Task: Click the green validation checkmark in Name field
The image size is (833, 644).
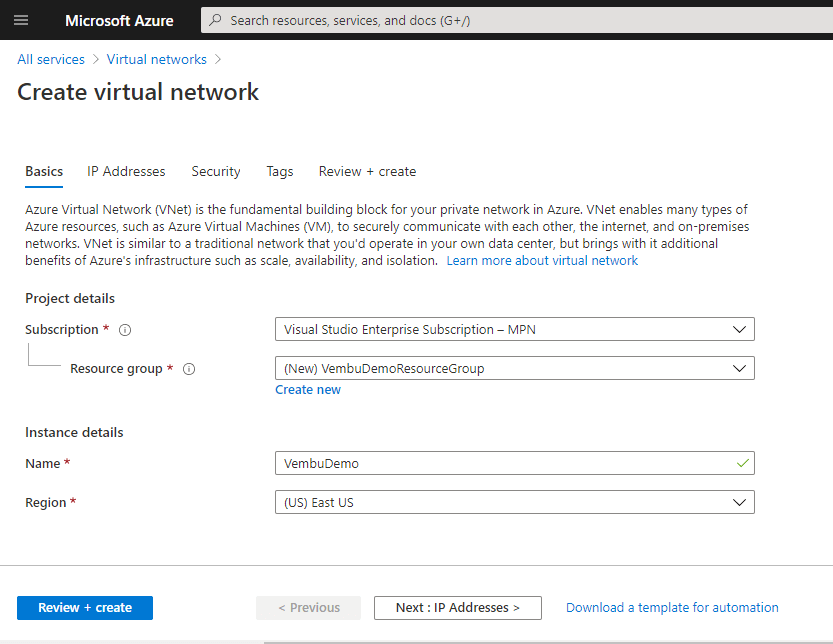Action: pyautogui.click(x=743, y=463)
